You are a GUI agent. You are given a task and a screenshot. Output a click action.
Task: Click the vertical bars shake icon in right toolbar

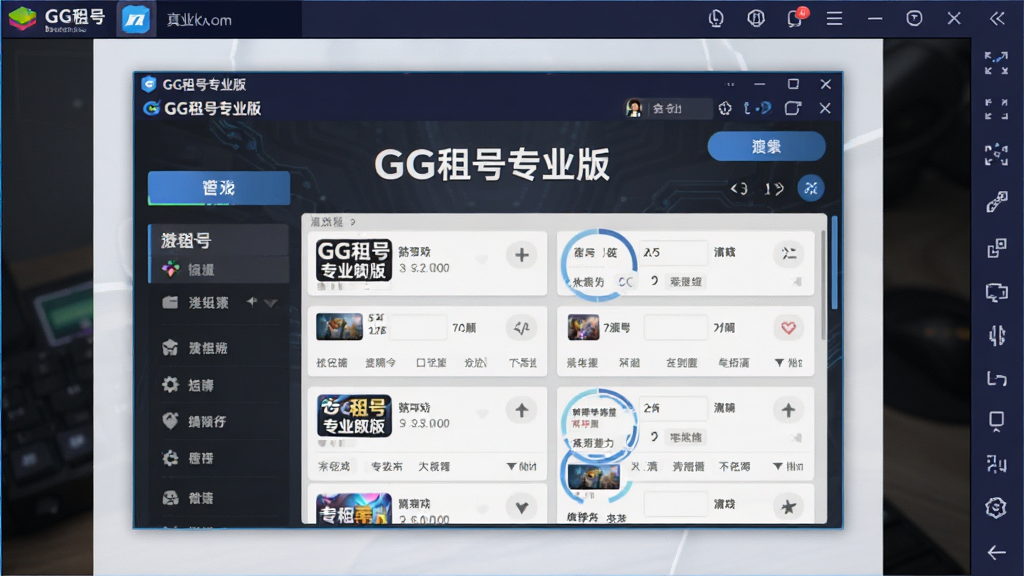[x=996, y=336]
